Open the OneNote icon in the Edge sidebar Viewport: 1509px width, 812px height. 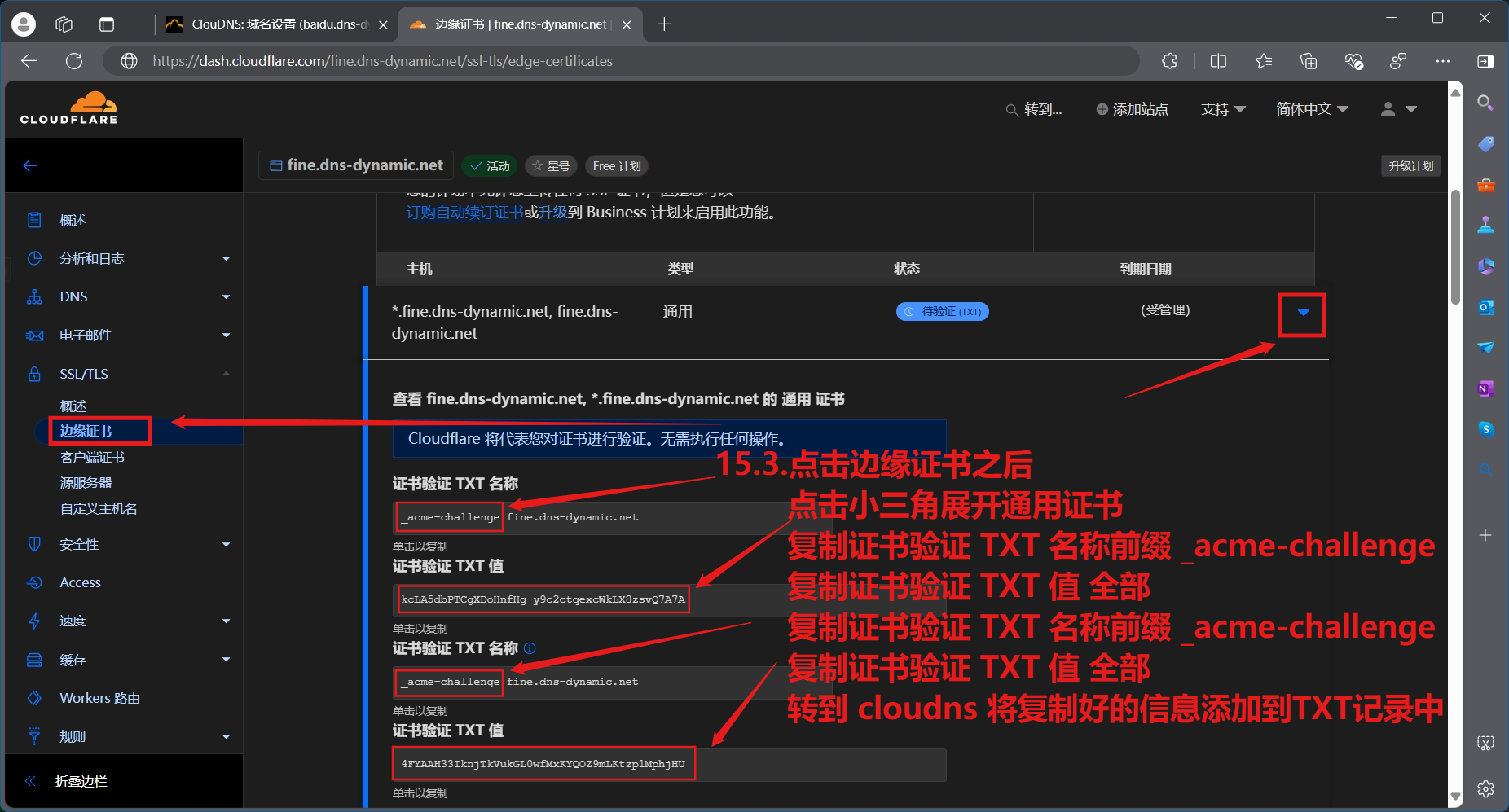pos(1485,388)
